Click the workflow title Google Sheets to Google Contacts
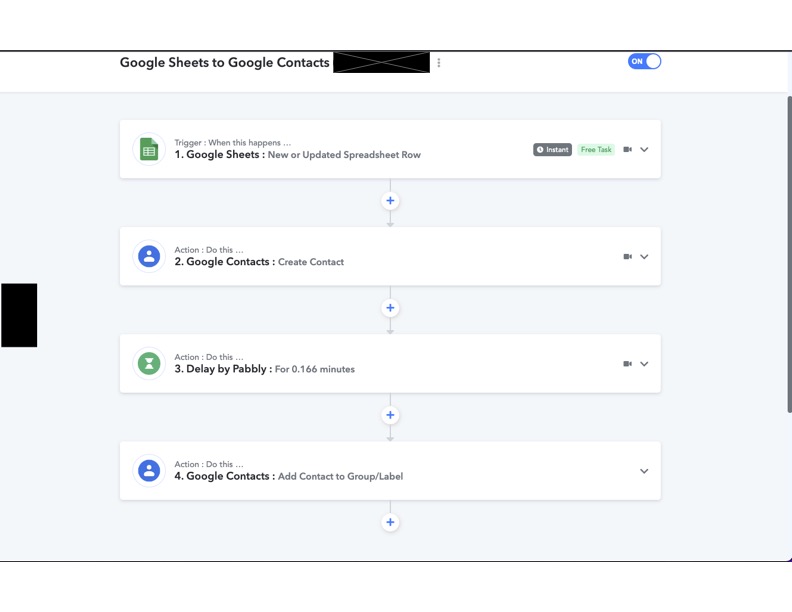This screenshot has height=612, width=792. click(224, 63)
